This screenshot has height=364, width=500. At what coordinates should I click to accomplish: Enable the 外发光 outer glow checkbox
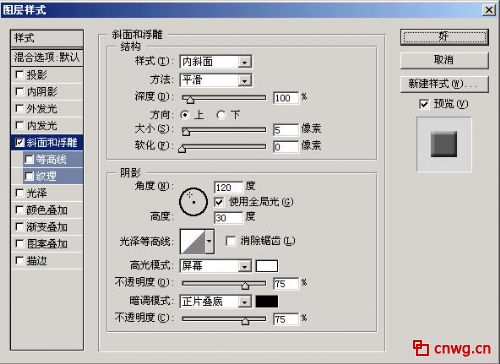point(20,108)
